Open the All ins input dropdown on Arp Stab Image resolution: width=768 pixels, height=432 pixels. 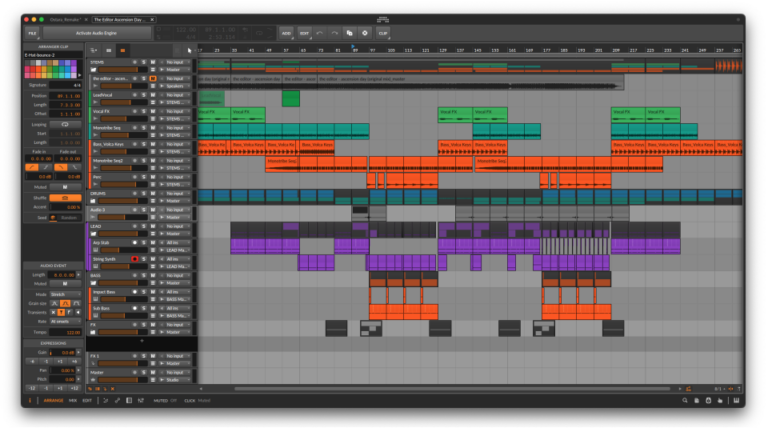click(x=176, y=242)
